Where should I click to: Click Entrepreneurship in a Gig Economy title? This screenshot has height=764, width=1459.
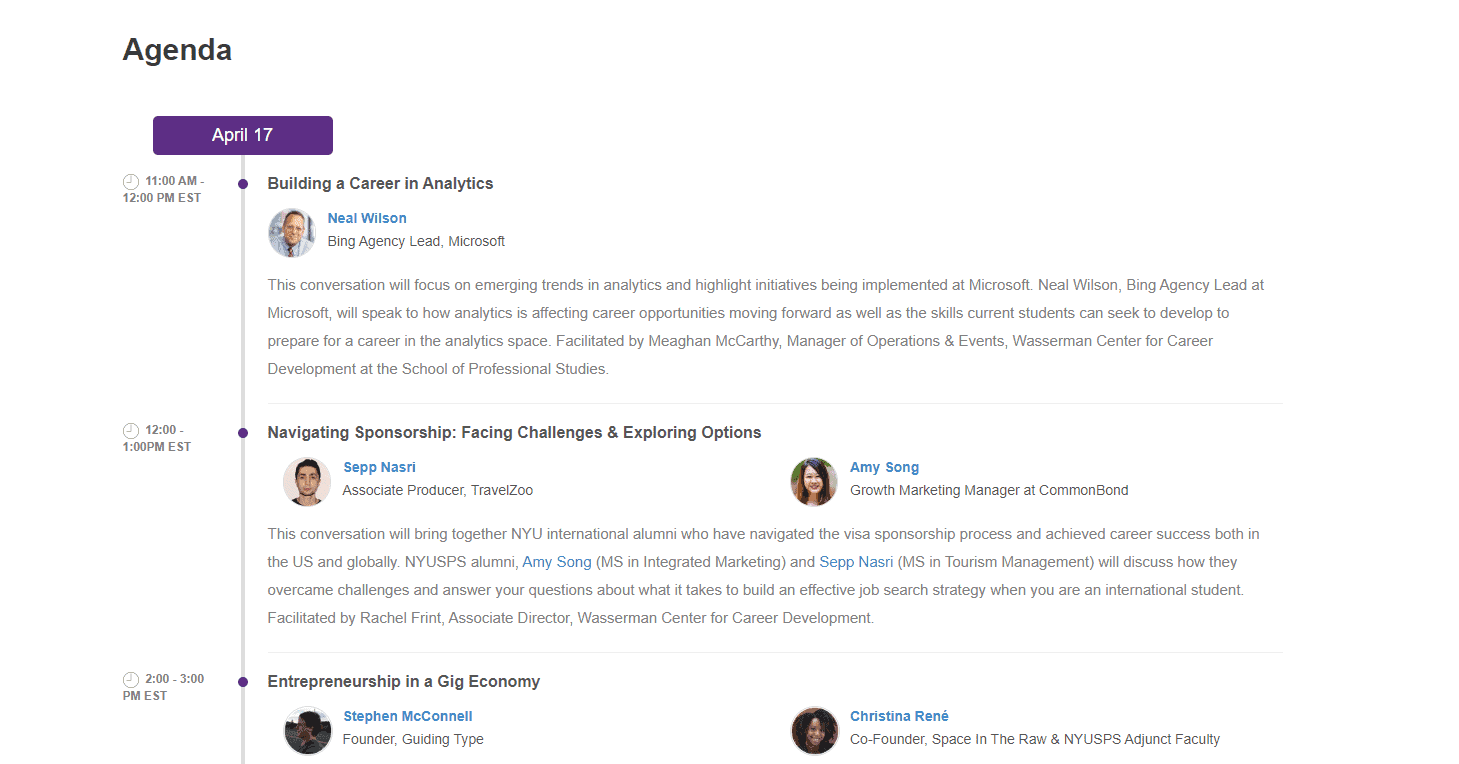tap(403, 681)
